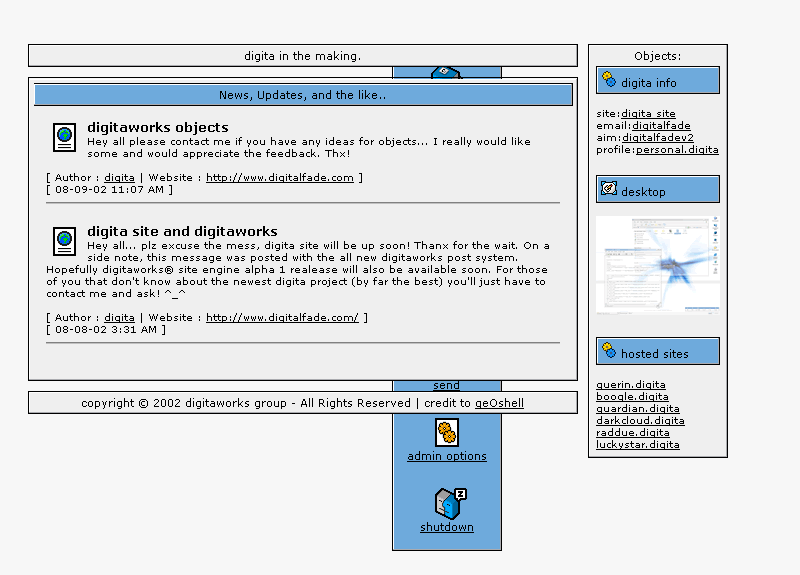Screen dimensions: 800x575
Task: Open raddue.digita hosted site
Action: pyautogui.click(x=633, y=433)
